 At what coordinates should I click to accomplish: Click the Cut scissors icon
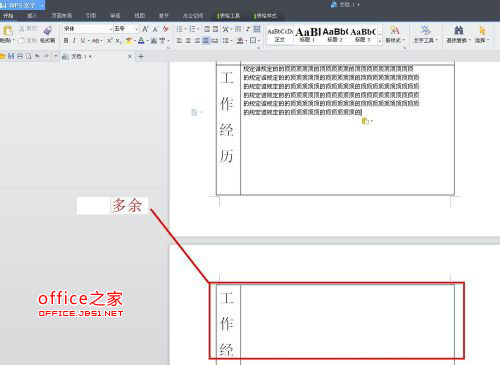click(x=22, y=29)
